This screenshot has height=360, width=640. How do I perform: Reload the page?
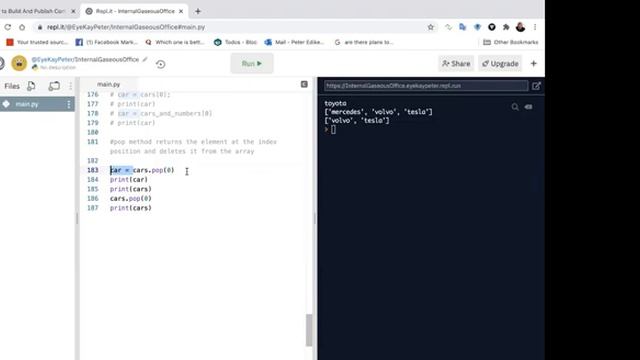coord(8,27)
